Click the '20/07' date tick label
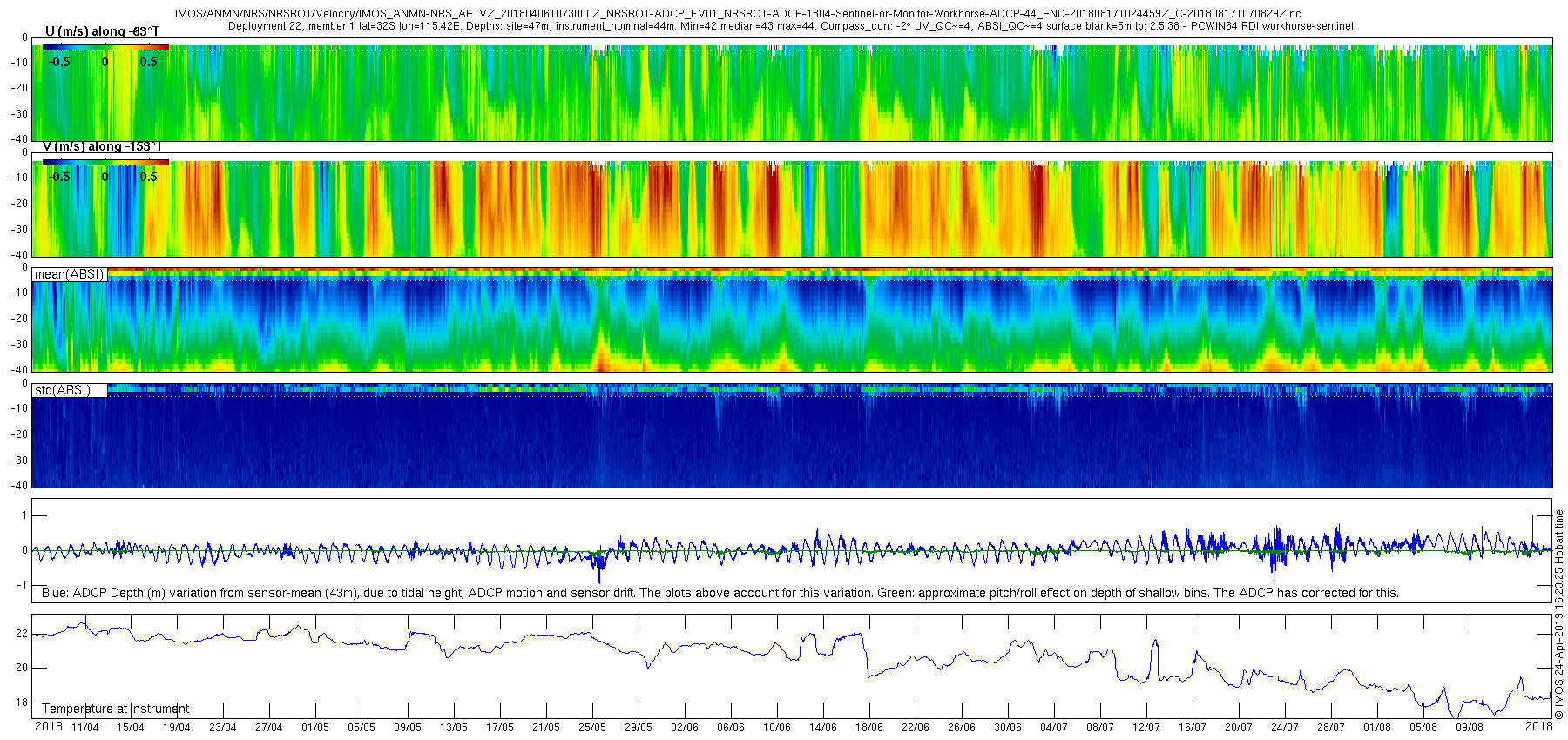 (x=1239, y=728)
